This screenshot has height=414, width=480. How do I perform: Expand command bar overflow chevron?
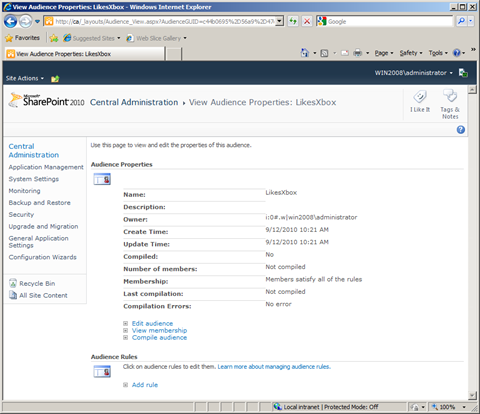coord(473,50)
